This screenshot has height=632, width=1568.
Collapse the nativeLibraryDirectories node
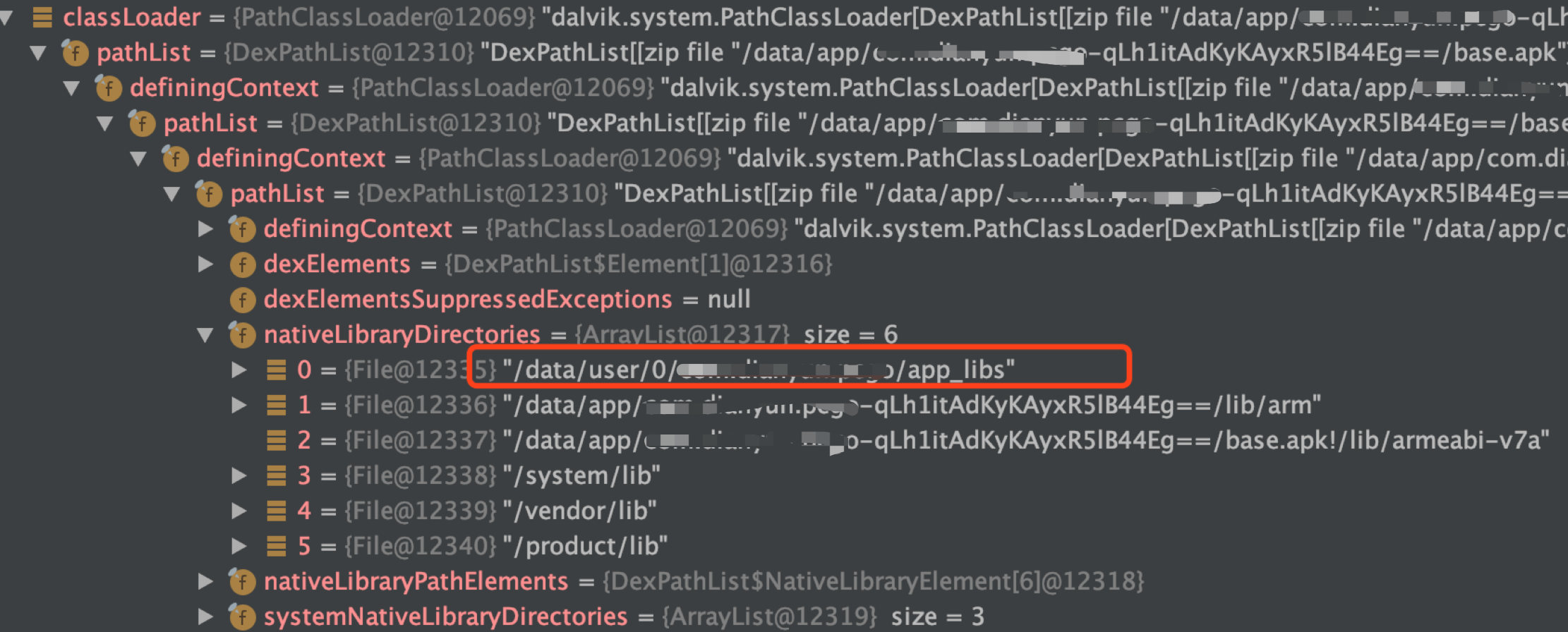205,335
